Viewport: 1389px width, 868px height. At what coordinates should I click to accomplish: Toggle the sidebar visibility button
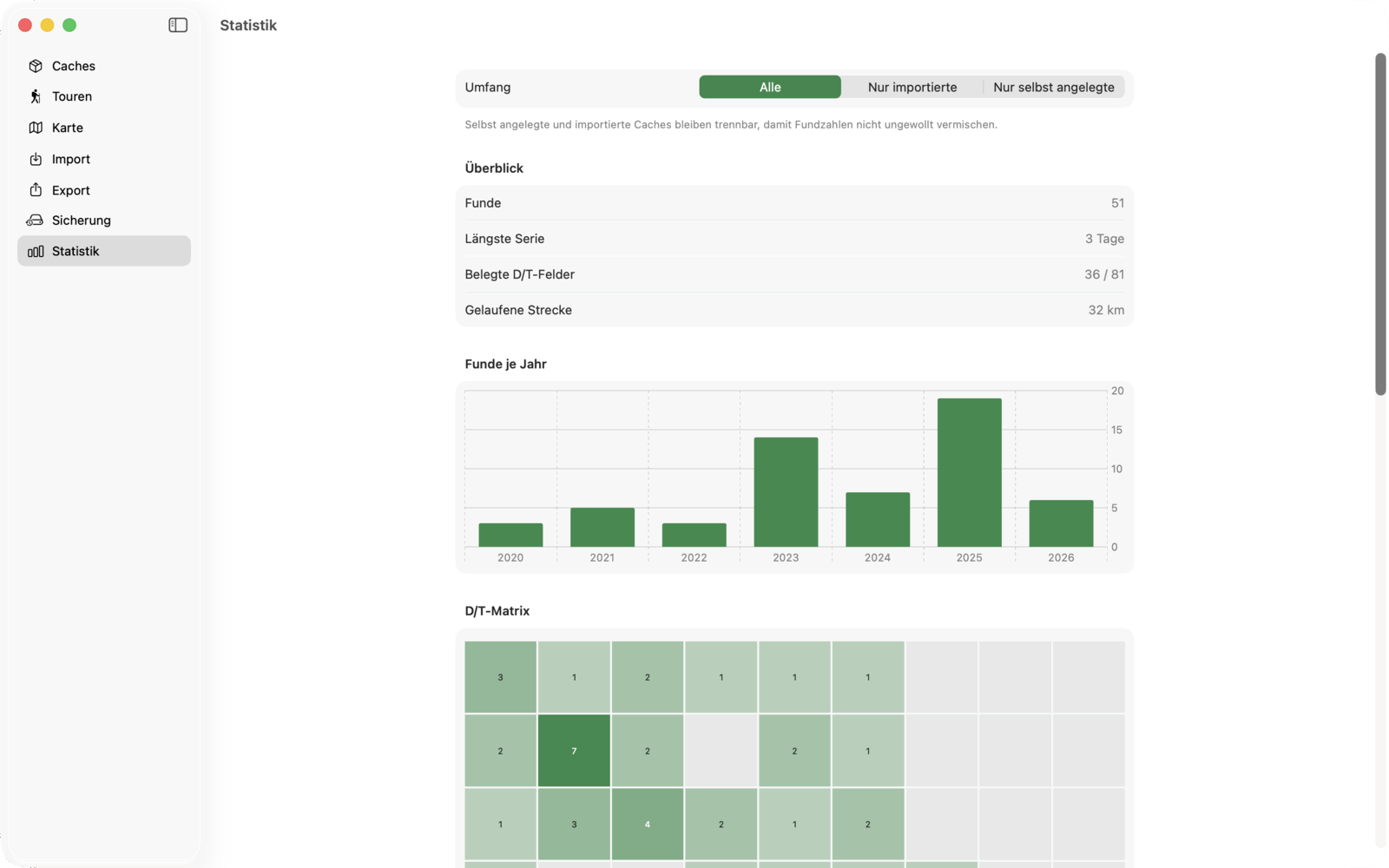coord(178,25)
